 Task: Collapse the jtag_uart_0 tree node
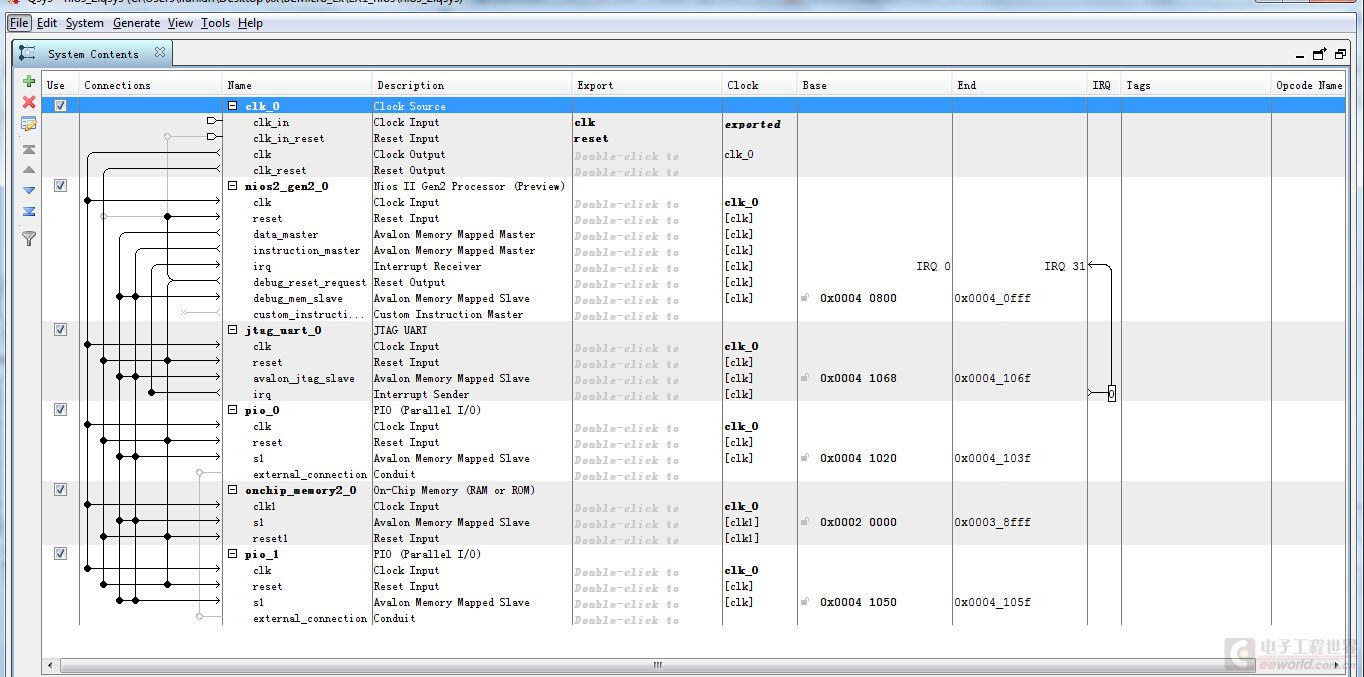(x=233, y=330)
